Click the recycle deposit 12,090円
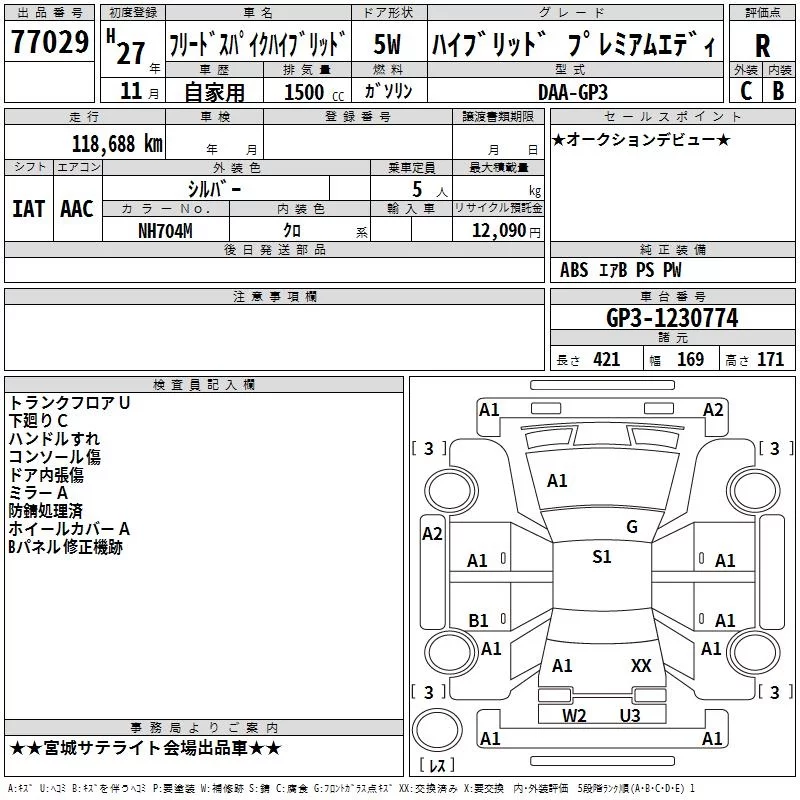Screen dimensions: 800x800 506,231
